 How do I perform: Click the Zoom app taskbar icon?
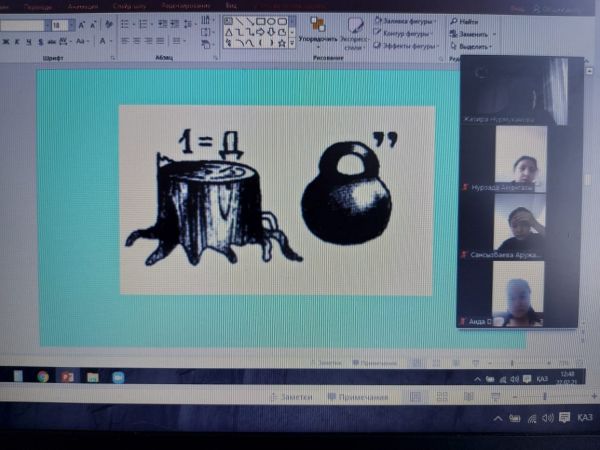118,376
